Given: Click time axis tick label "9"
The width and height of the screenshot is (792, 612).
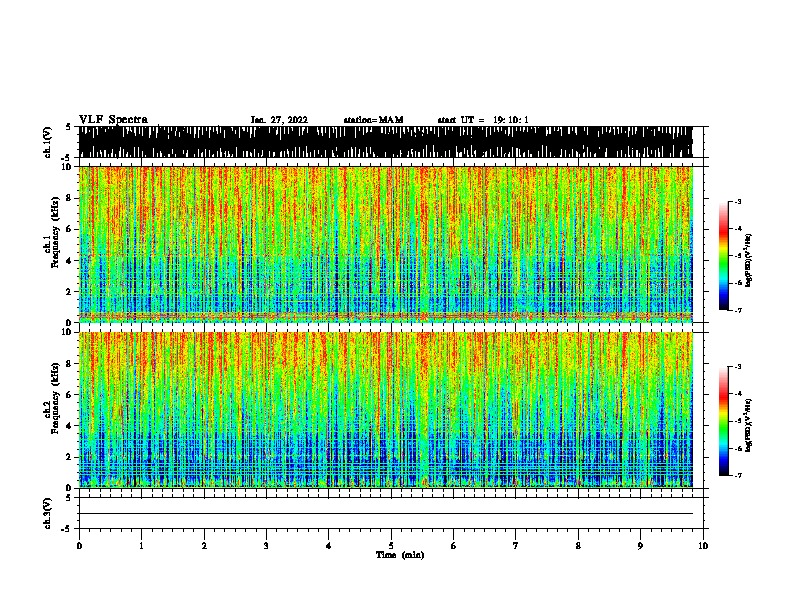Looking at the screenshot, I should click(x=640, y=546).
